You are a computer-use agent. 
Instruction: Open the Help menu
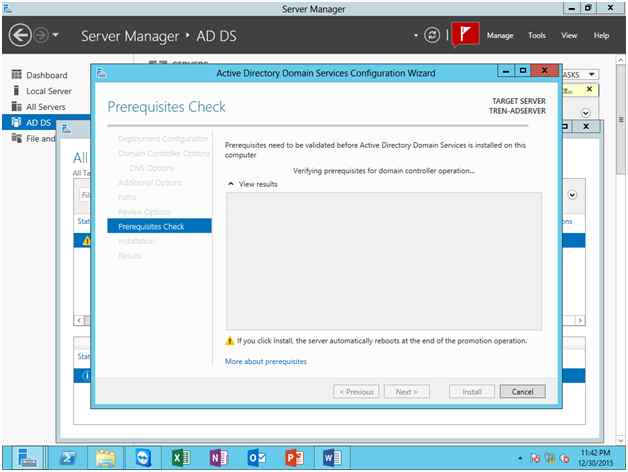click(x=601, y=35)
